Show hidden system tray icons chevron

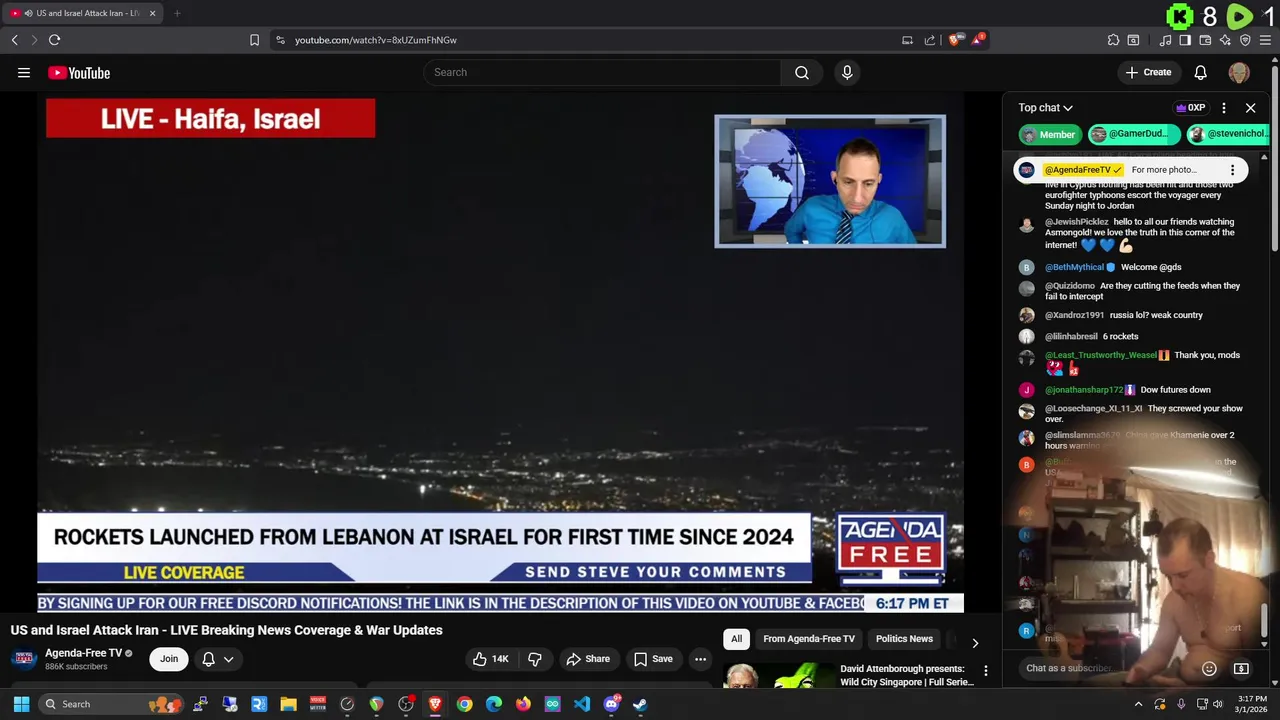click(1138, 704)
